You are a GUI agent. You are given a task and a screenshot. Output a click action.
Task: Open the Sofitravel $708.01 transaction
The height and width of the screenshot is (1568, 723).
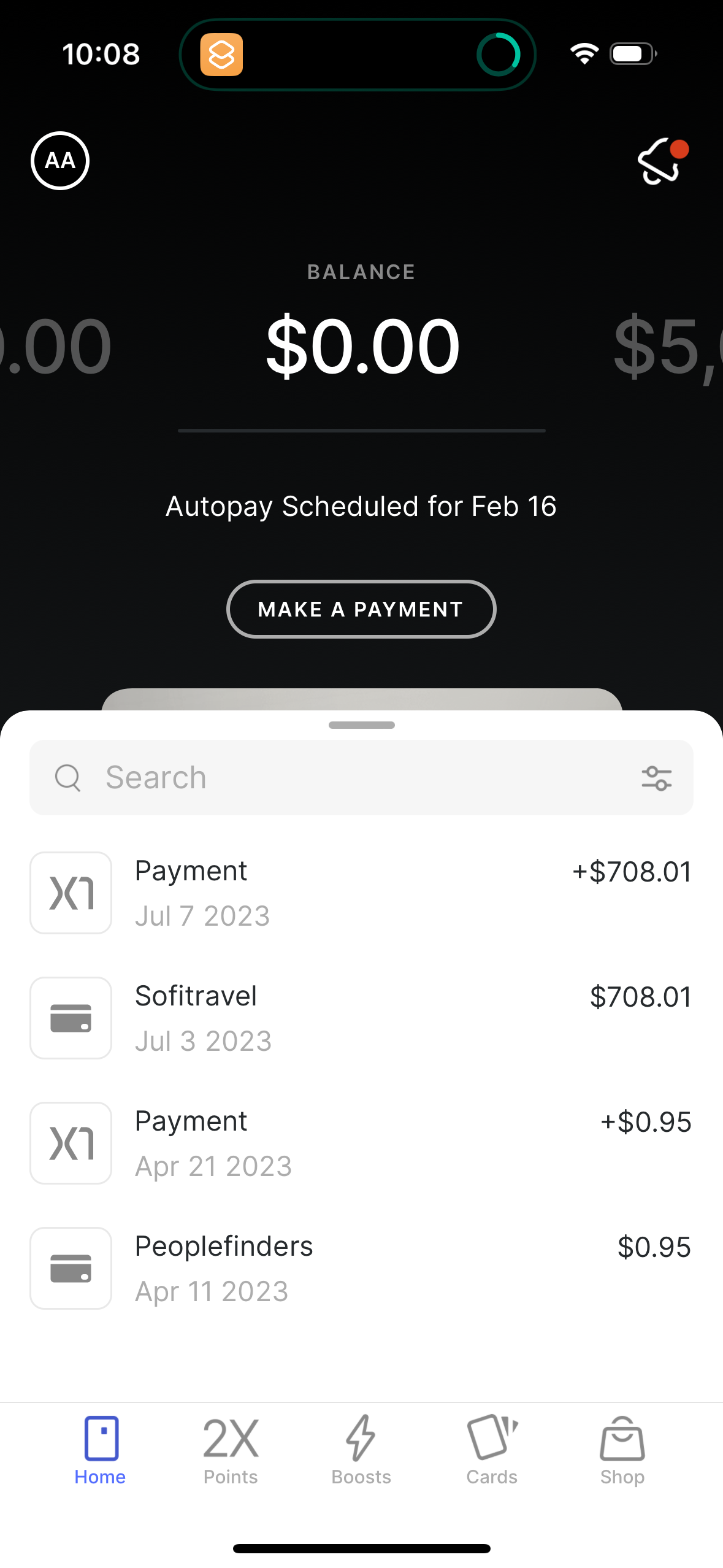click(x=392, y=1018)
